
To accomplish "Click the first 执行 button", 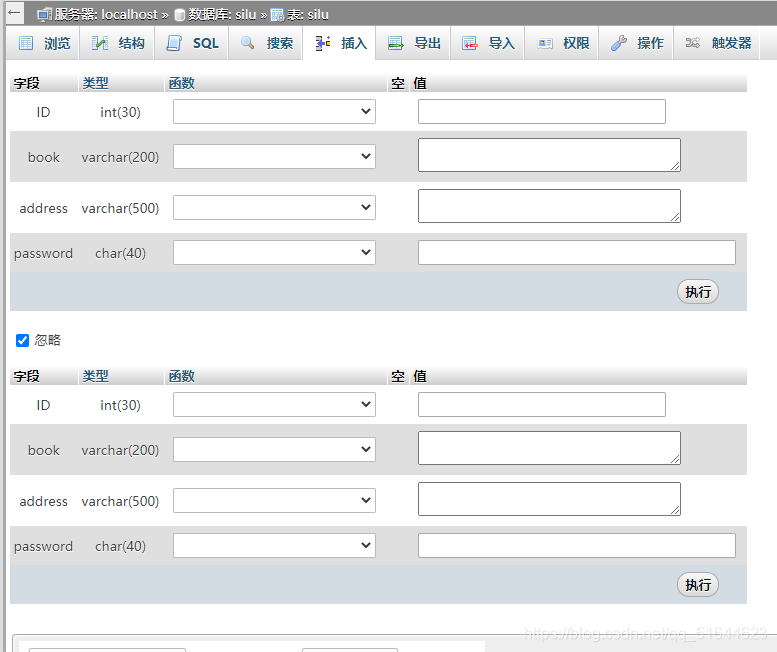I will pos(698,292).
